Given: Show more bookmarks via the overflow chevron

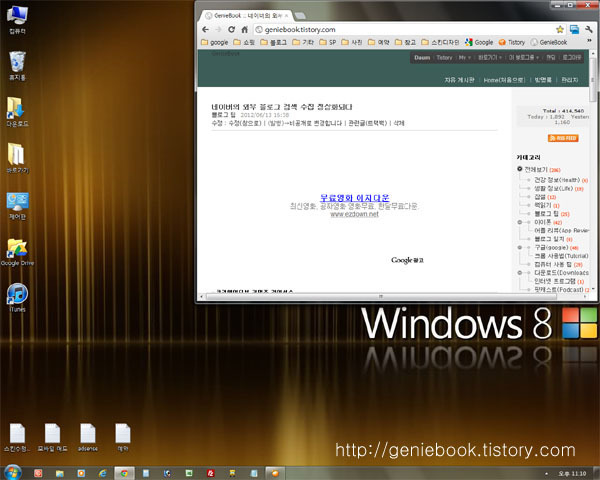Looking at the screenshot, I should pos(589,41).
